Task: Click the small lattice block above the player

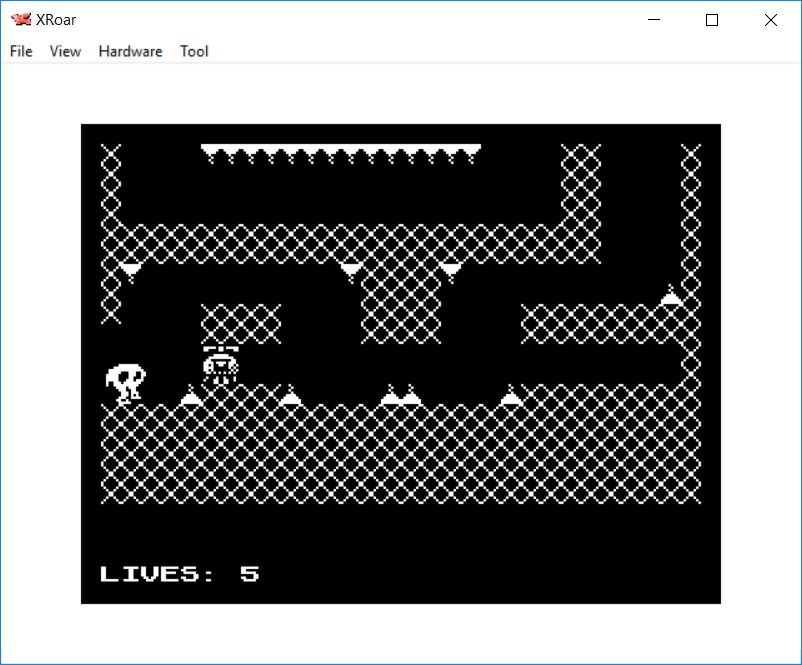Action: tap(241, 324)
